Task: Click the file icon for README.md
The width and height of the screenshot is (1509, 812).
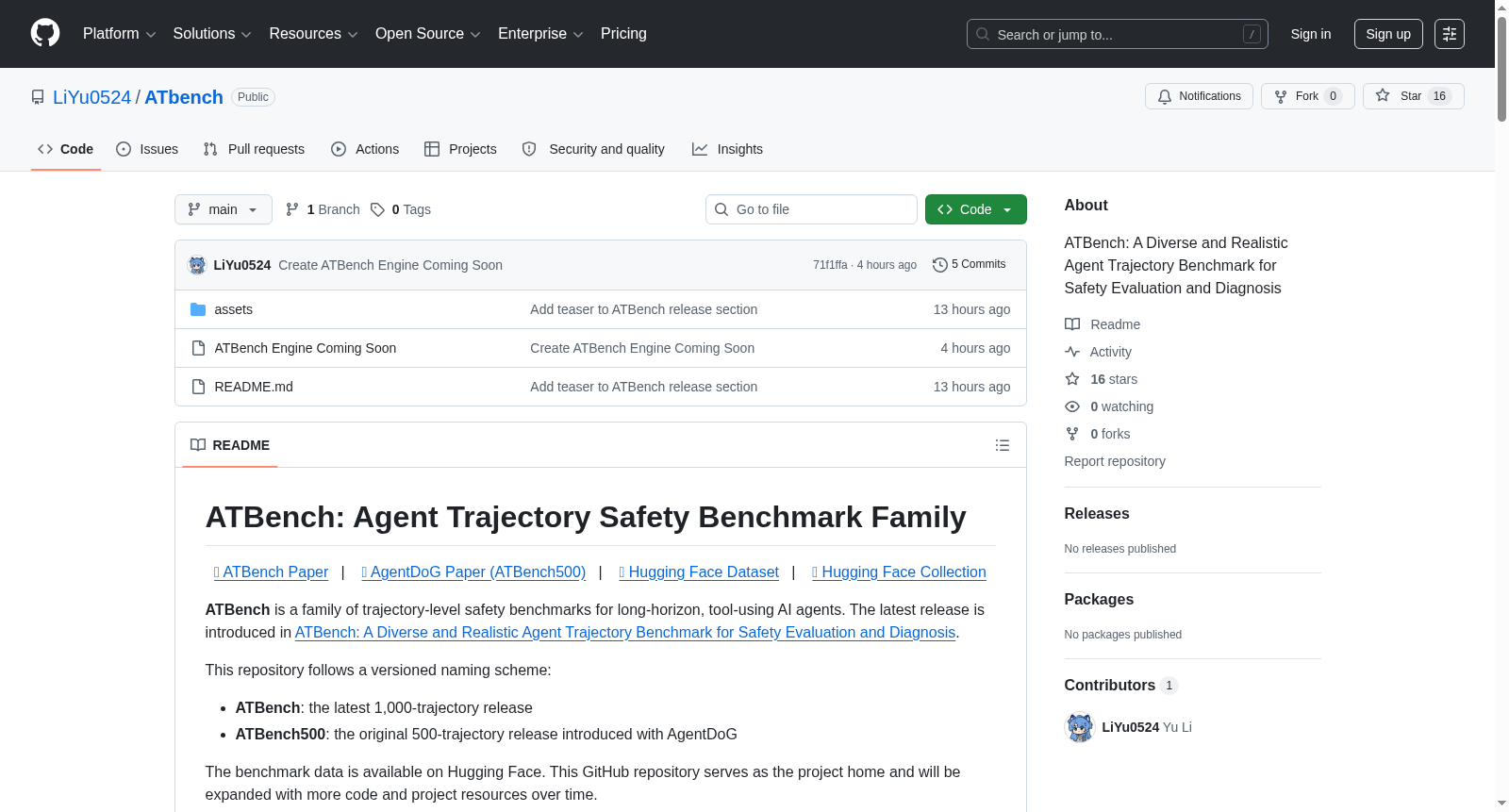Action: [x=198, y=387]
